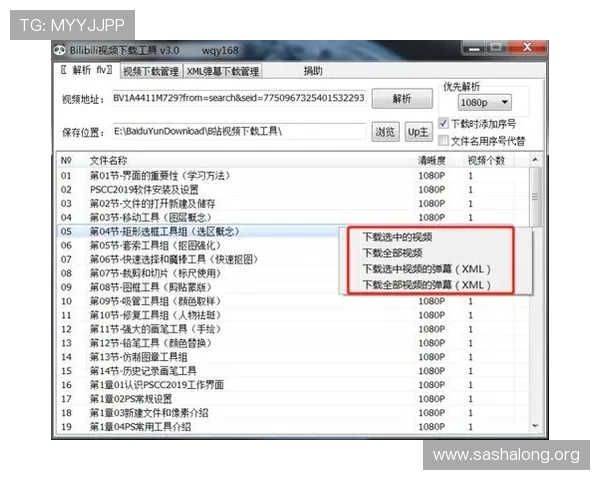600x480 pixels.
Task: Select row PSCC2019软件安装及设置
Action: pyautogui.click(x=293, y=190)
